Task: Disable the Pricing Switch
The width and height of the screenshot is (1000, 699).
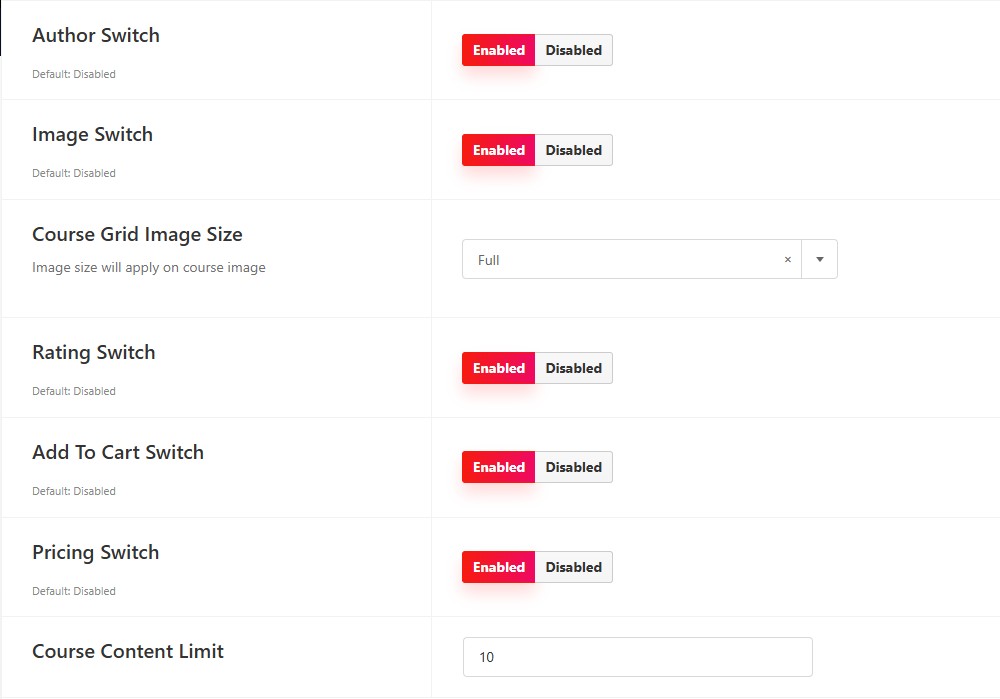Action: click(573, 568)
